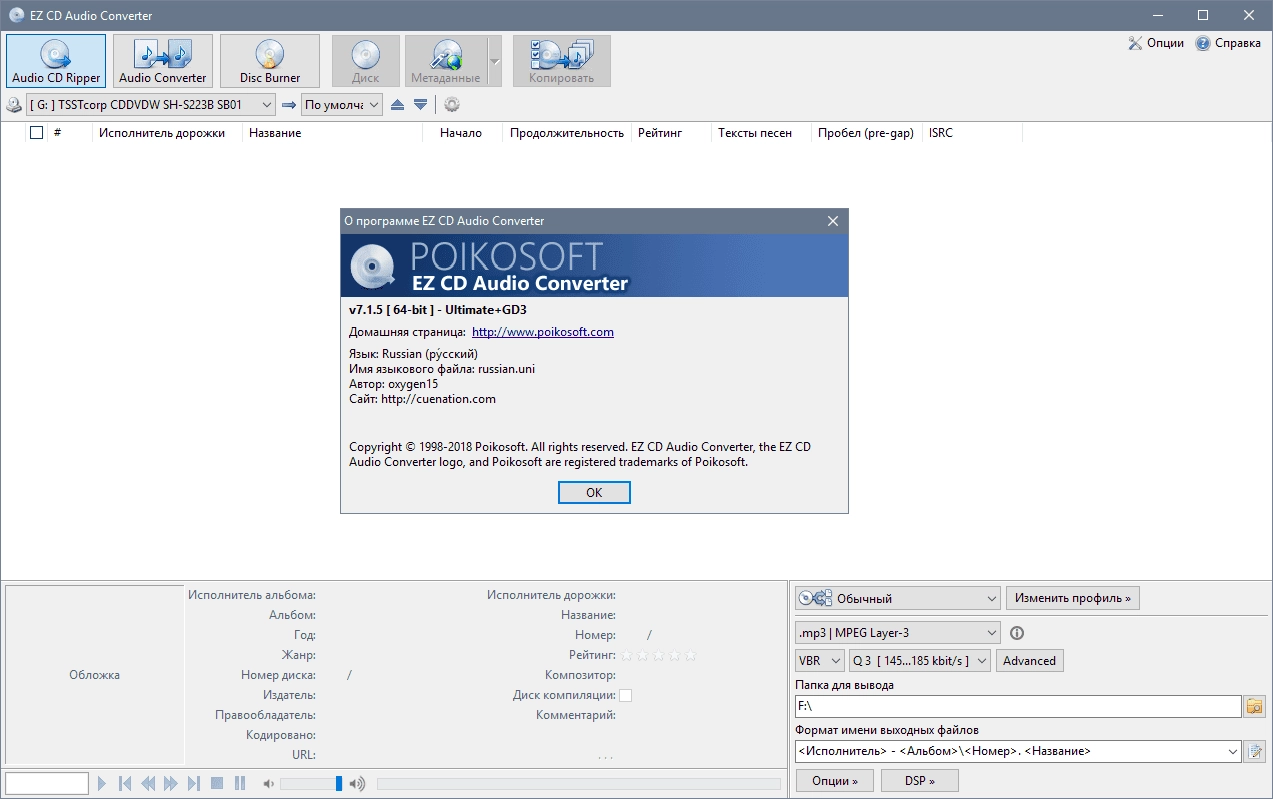Click the previous track button
Screen dimensions: 1273x799
pyautogui.click(x=126, y=783)
